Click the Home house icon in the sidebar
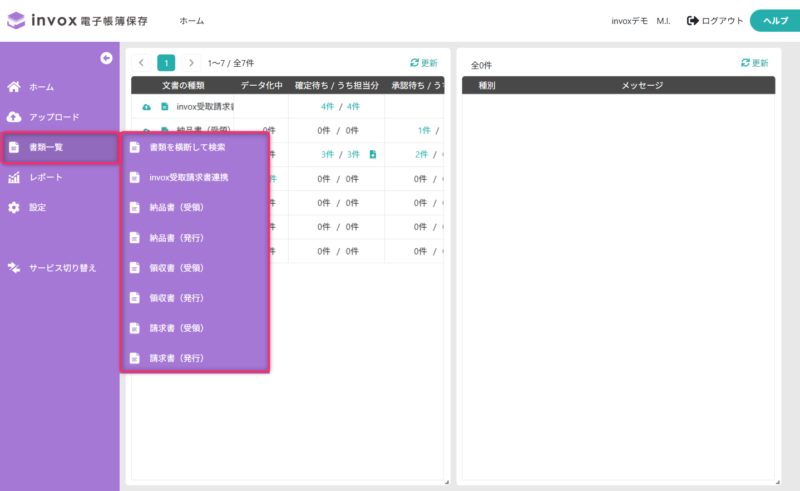 coord(14,87)
